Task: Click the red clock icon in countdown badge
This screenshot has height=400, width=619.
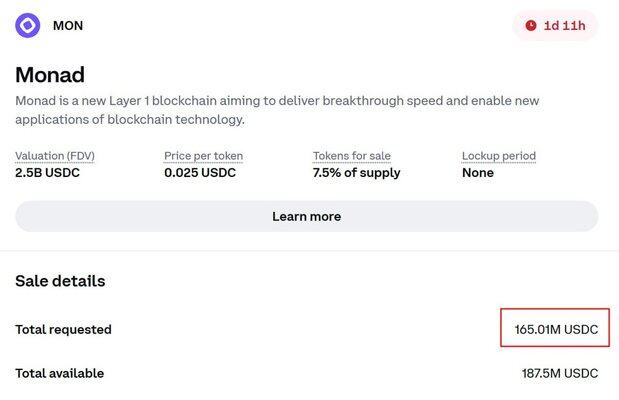Action: point(530,26)
